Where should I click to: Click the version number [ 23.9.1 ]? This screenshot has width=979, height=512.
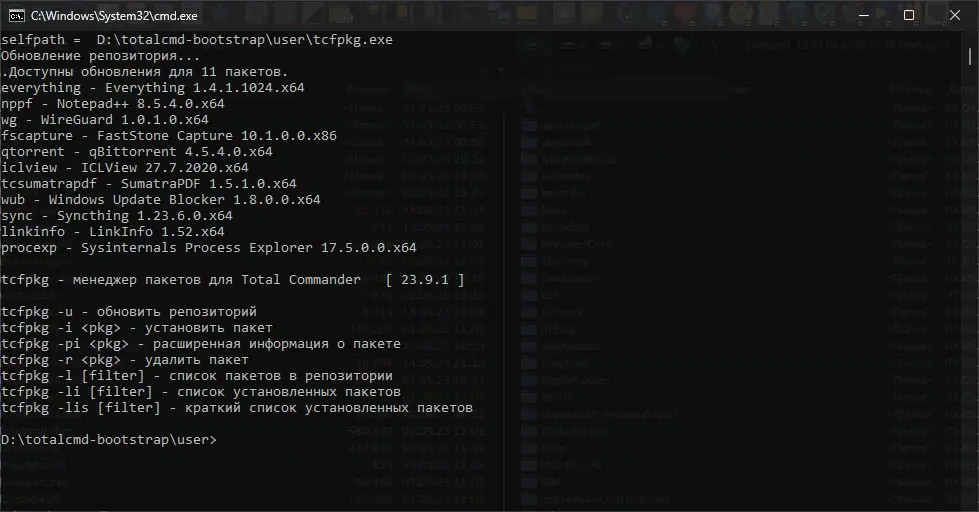click(425, 280)
